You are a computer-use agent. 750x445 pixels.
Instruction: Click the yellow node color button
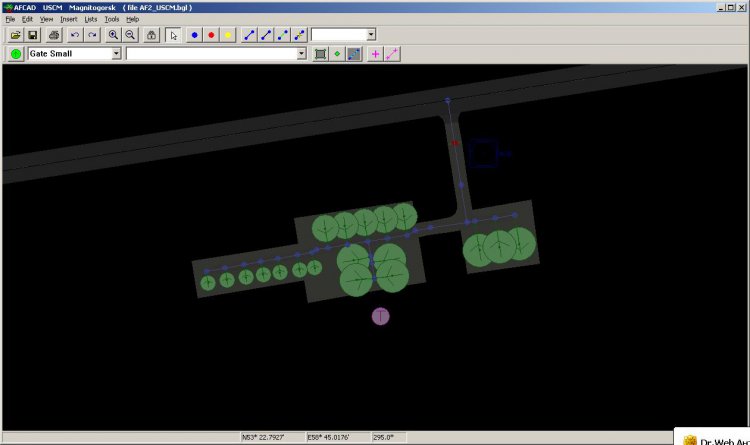228,35
